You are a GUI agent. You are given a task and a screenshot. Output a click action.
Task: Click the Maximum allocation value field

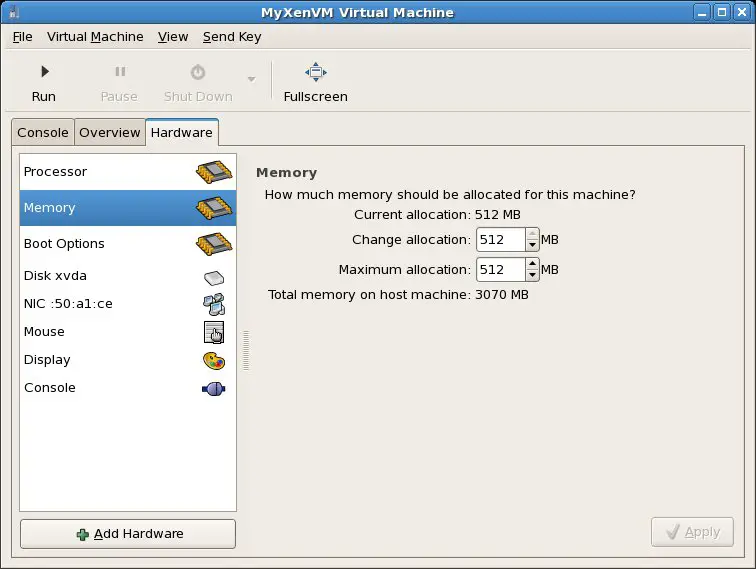500,270
